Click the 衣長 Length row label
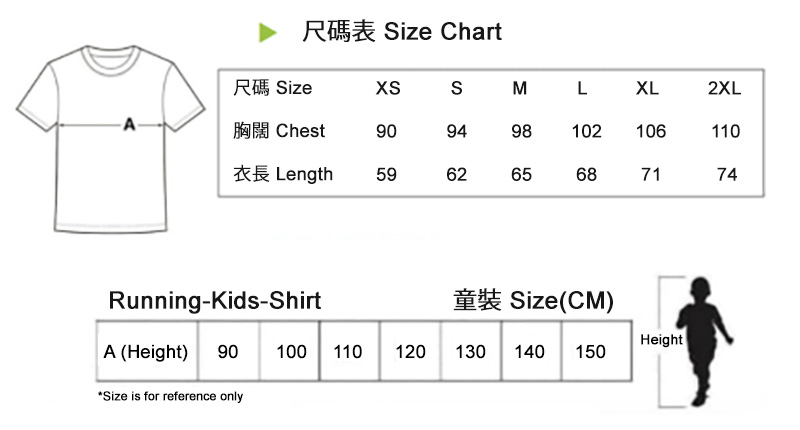 [x=283, y=174]
